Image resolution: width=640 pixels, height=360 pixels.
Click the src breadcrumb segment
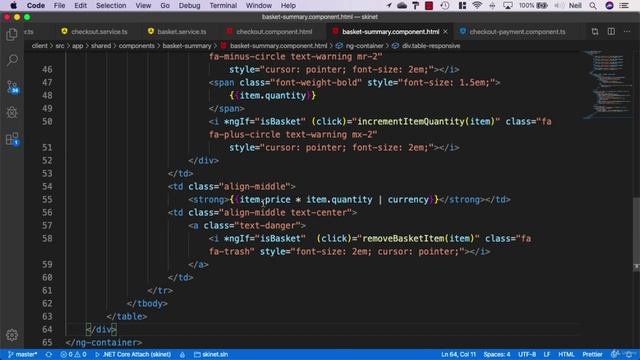tap(60, 46)
